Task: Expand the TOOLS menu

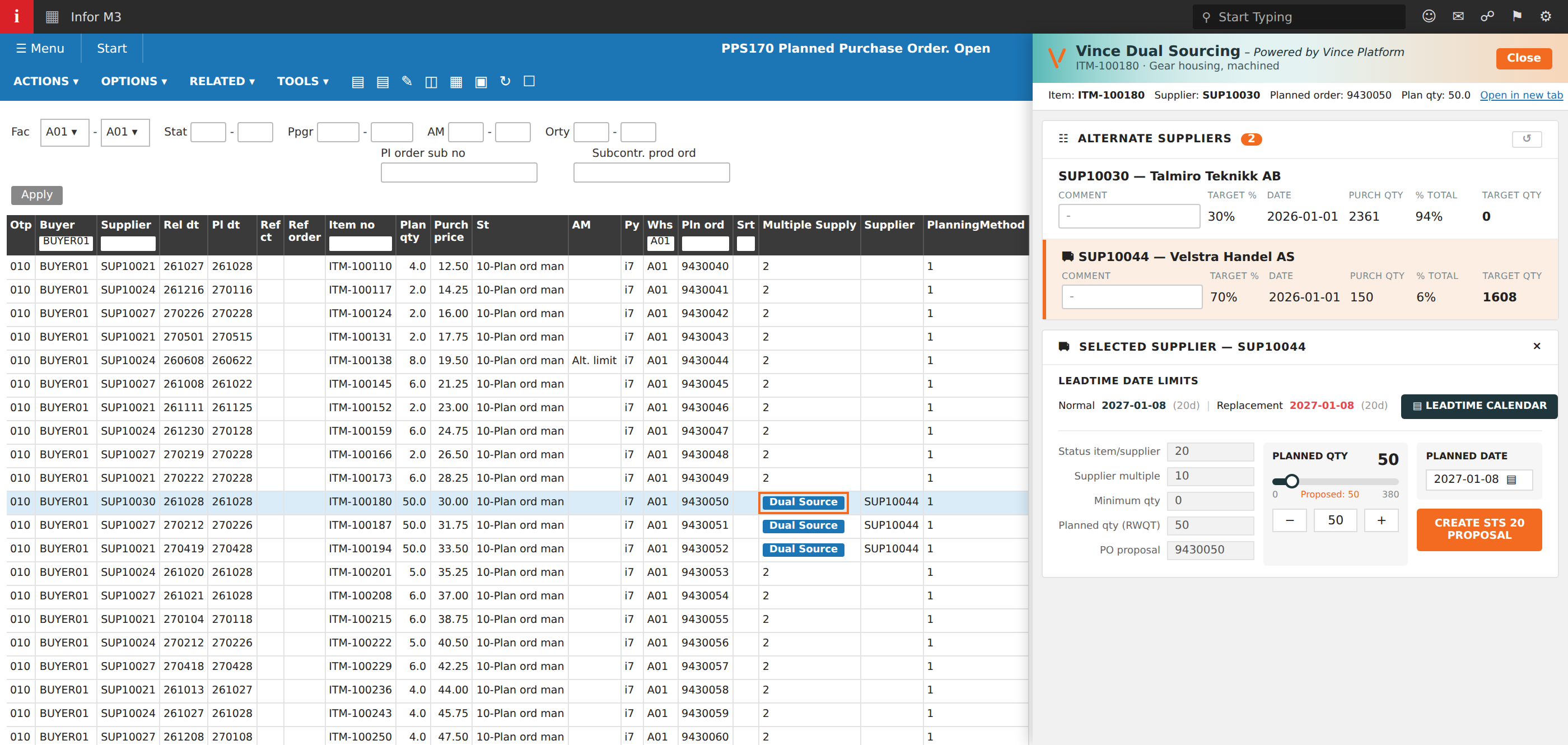Action: tap(302, 81)
